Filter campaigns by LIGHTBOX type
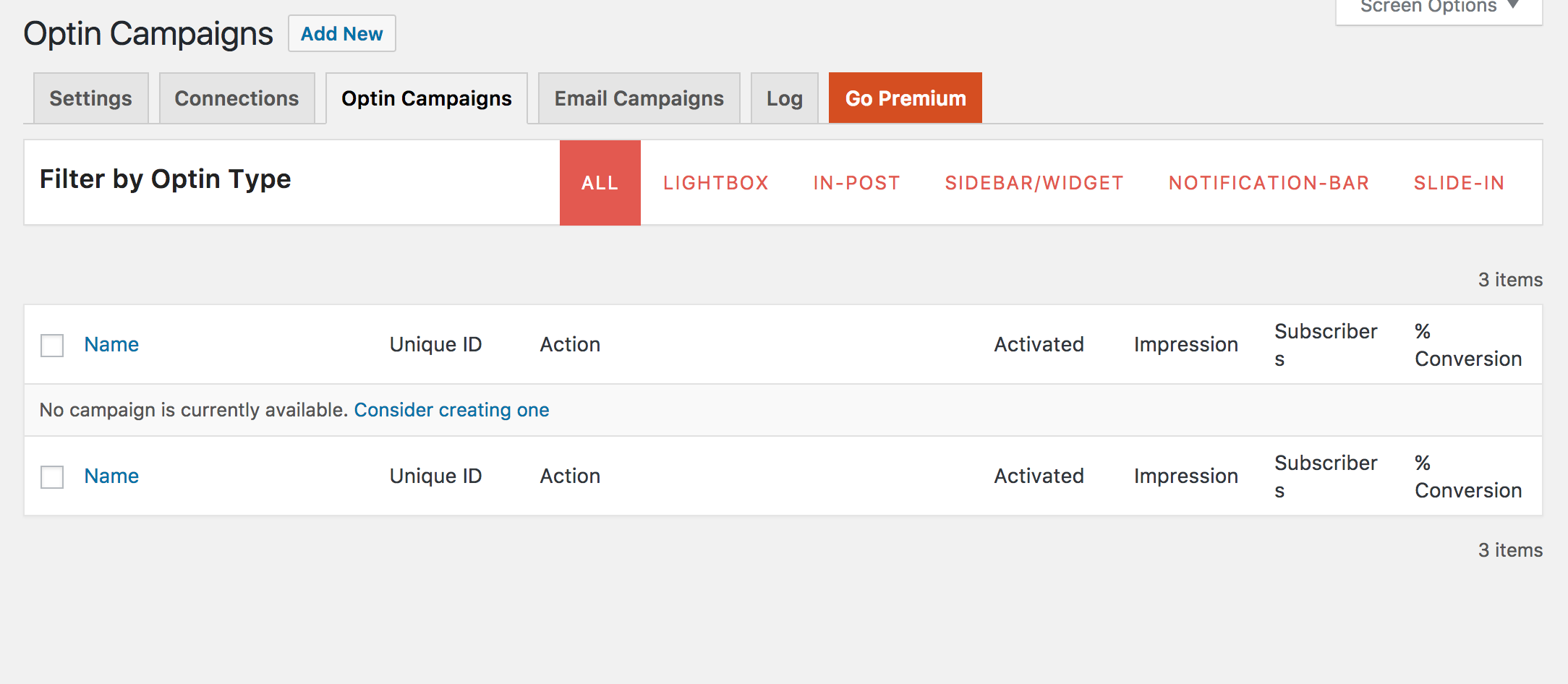Image resolution: width=1568 pixels, height=684 pixels. pos(715,183)
